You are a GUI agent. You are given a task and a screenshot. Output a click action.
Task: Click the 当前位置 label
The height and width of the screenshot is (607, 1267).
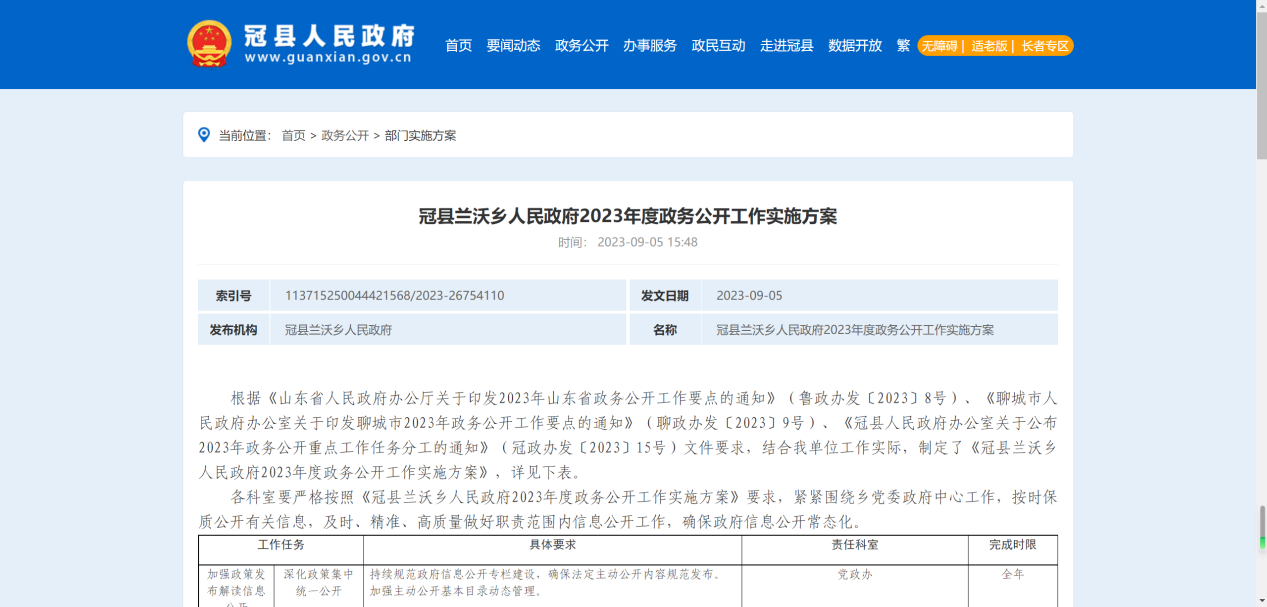coord(245,135)
